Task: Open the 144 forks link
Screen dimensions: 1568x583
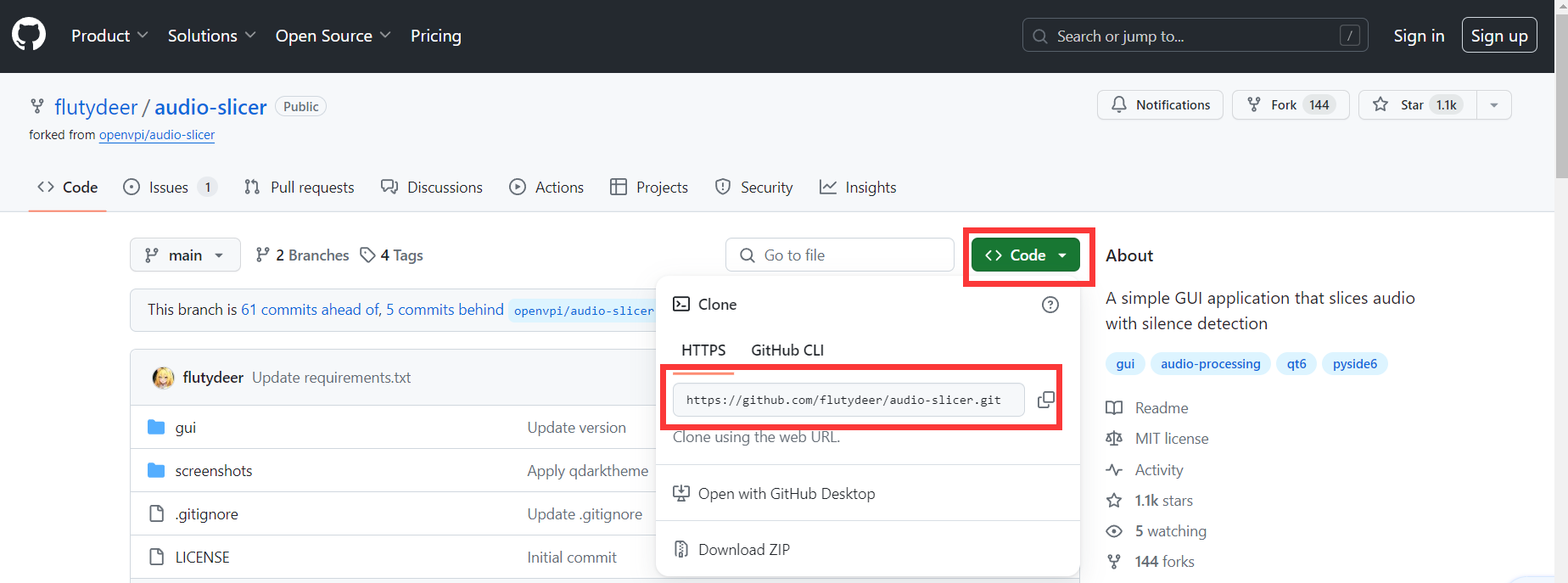Action: pos(1151,562)
